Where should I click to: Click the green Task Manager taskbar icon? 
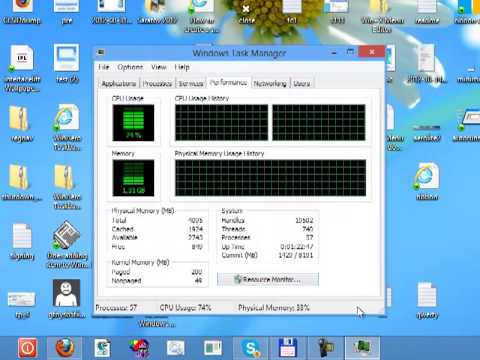[362, 348]
